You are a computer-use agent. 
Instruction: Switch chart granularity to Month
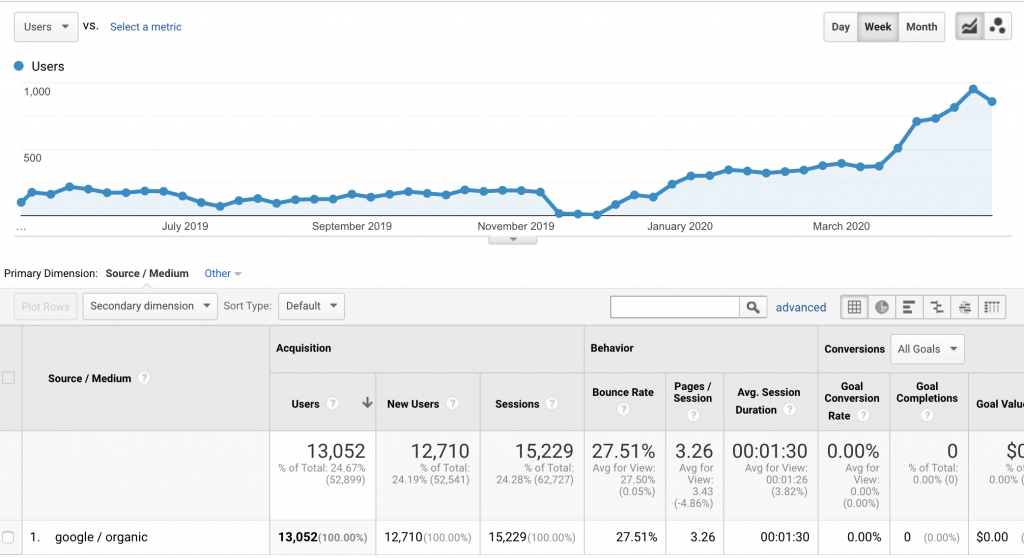click(921, 27)
